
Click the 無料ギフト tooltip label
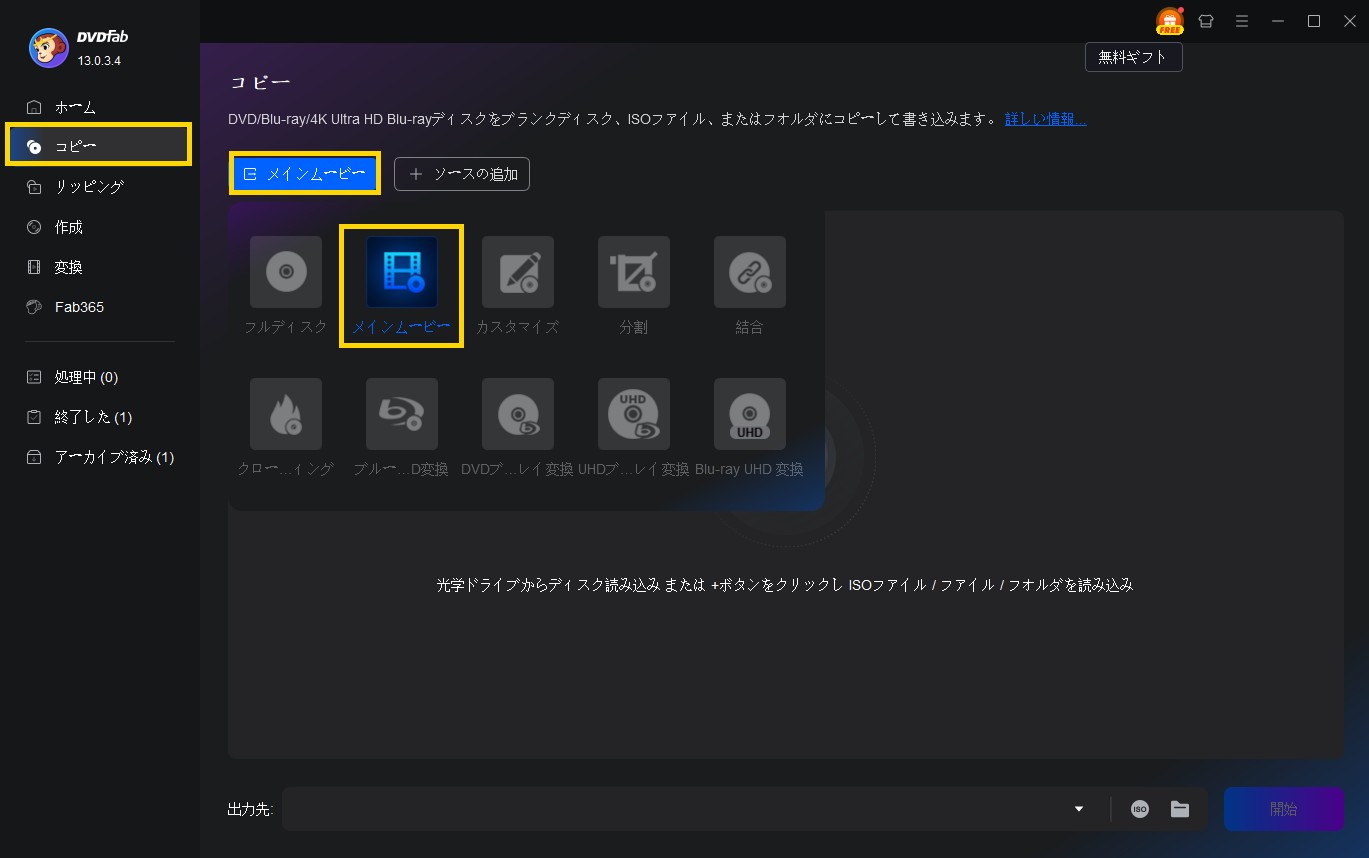click(x=1133, y=57)
